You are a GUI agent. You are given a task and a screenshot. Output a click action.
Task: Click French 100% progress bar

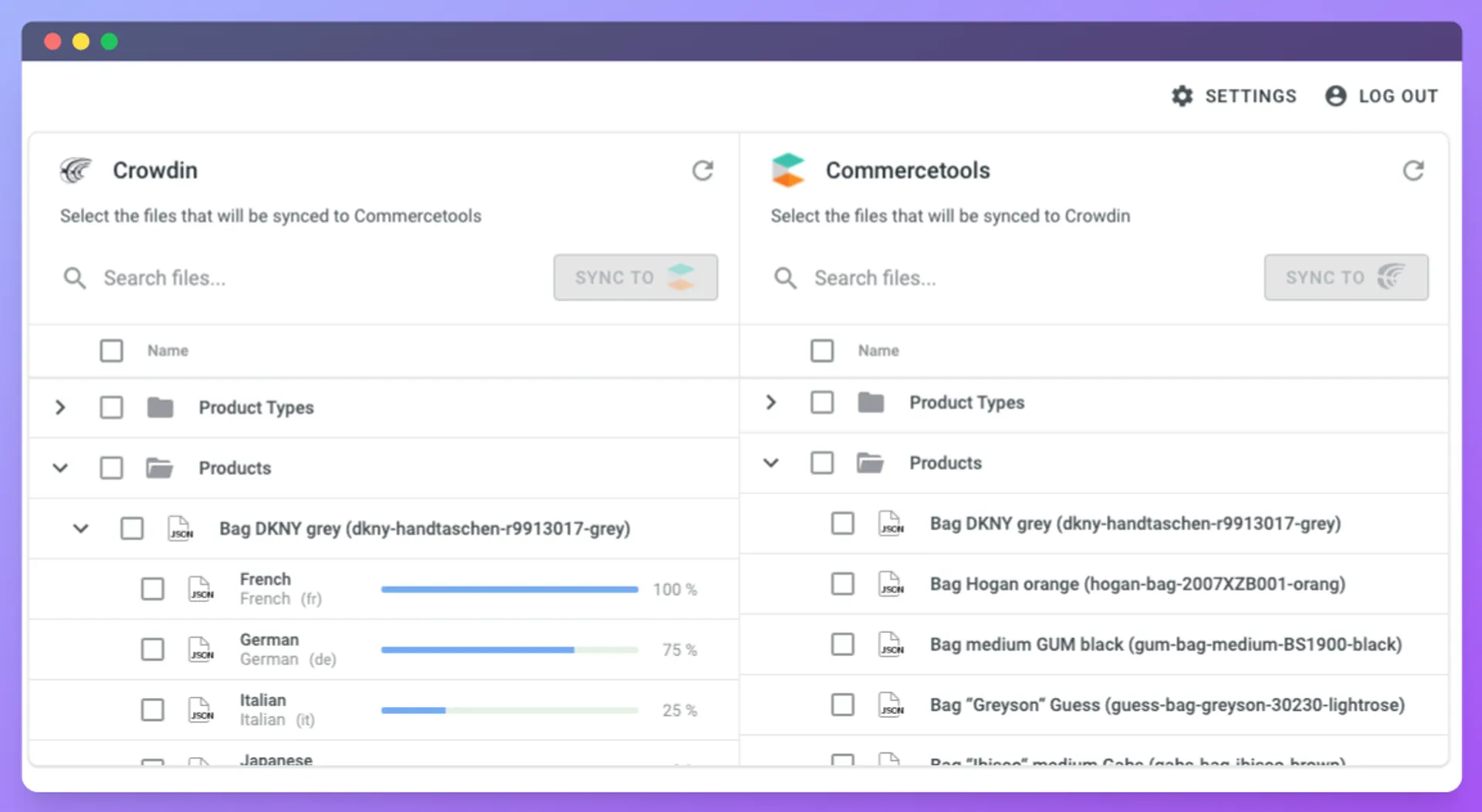click(x=509, y=590)
